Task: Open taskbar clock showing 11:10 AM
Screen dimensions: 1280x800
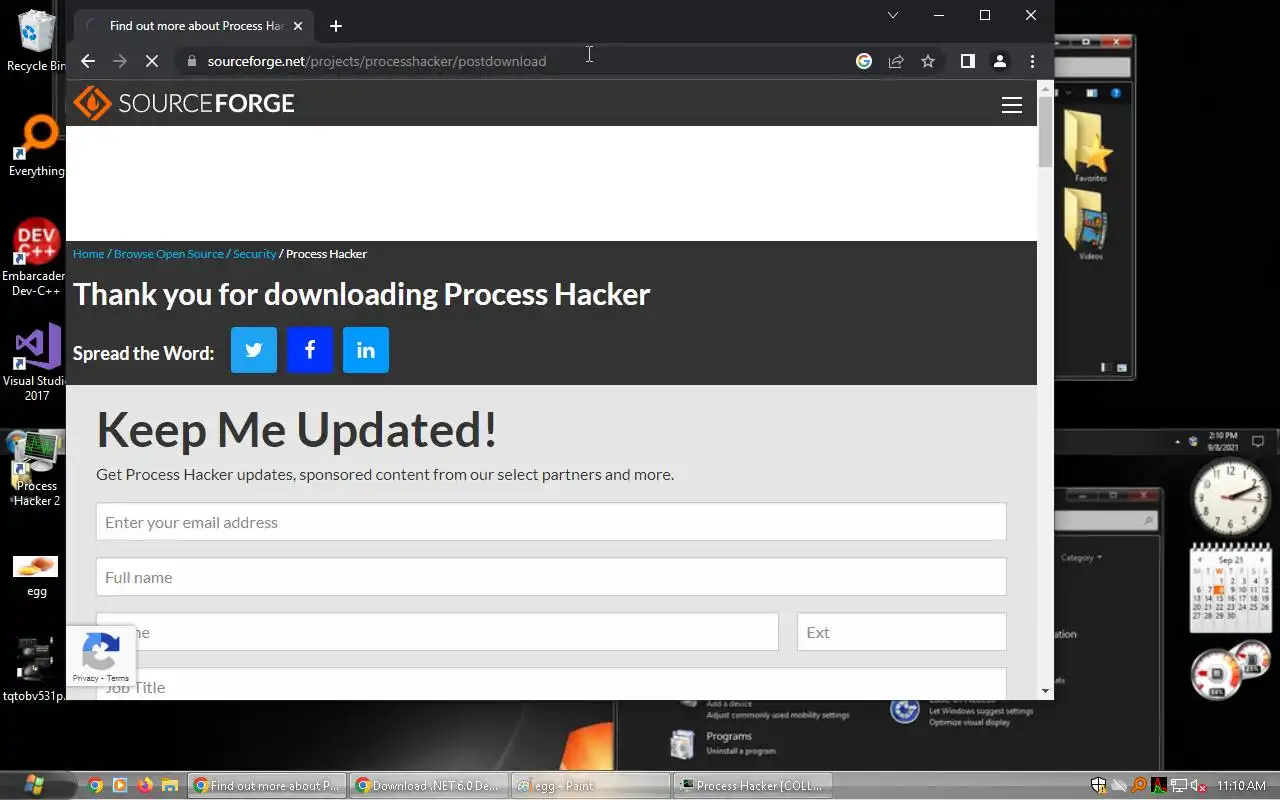Action: click(x=1241, y=786)
